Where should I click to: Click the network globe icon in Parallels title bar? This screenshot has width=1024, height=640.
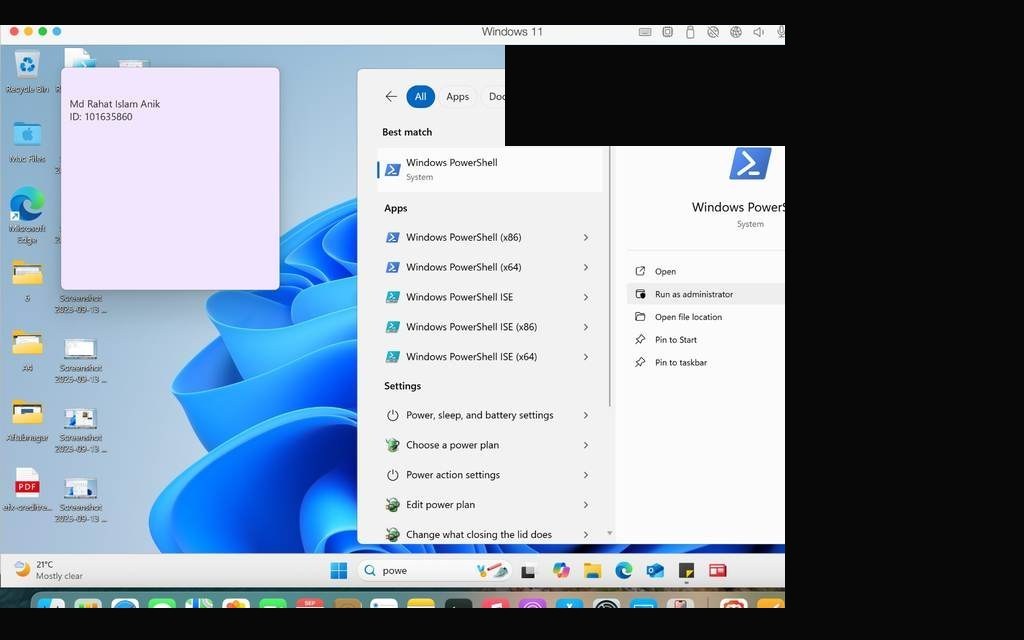coord(736,32)
